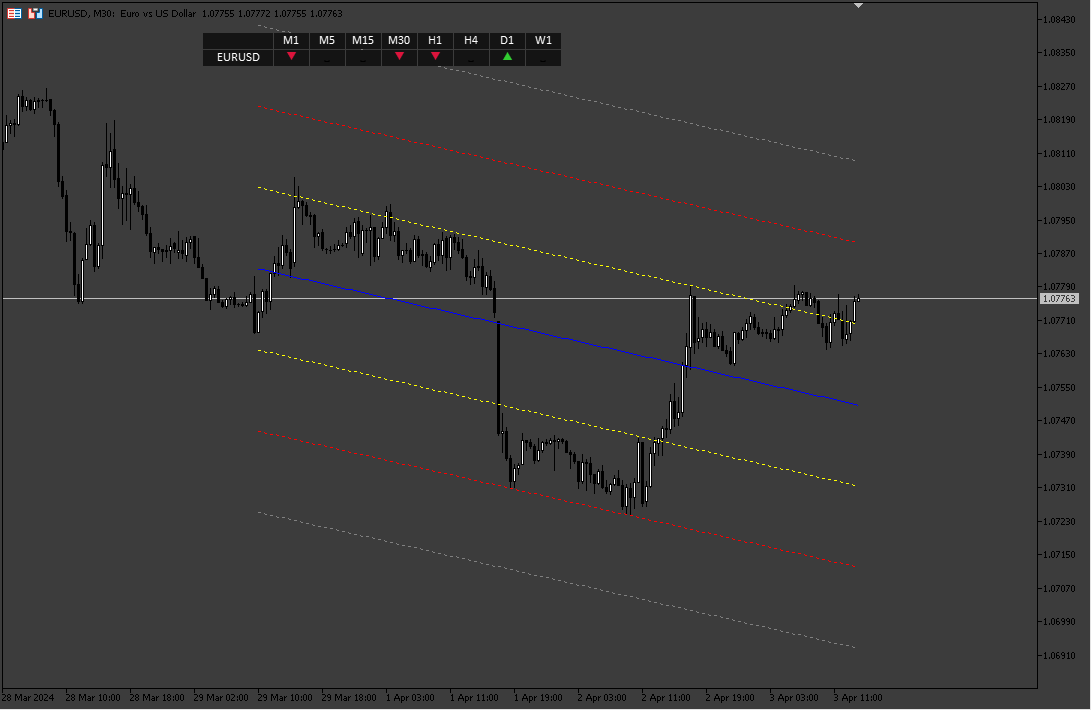Click the W1 timeframe header

[x=543, y=40]
